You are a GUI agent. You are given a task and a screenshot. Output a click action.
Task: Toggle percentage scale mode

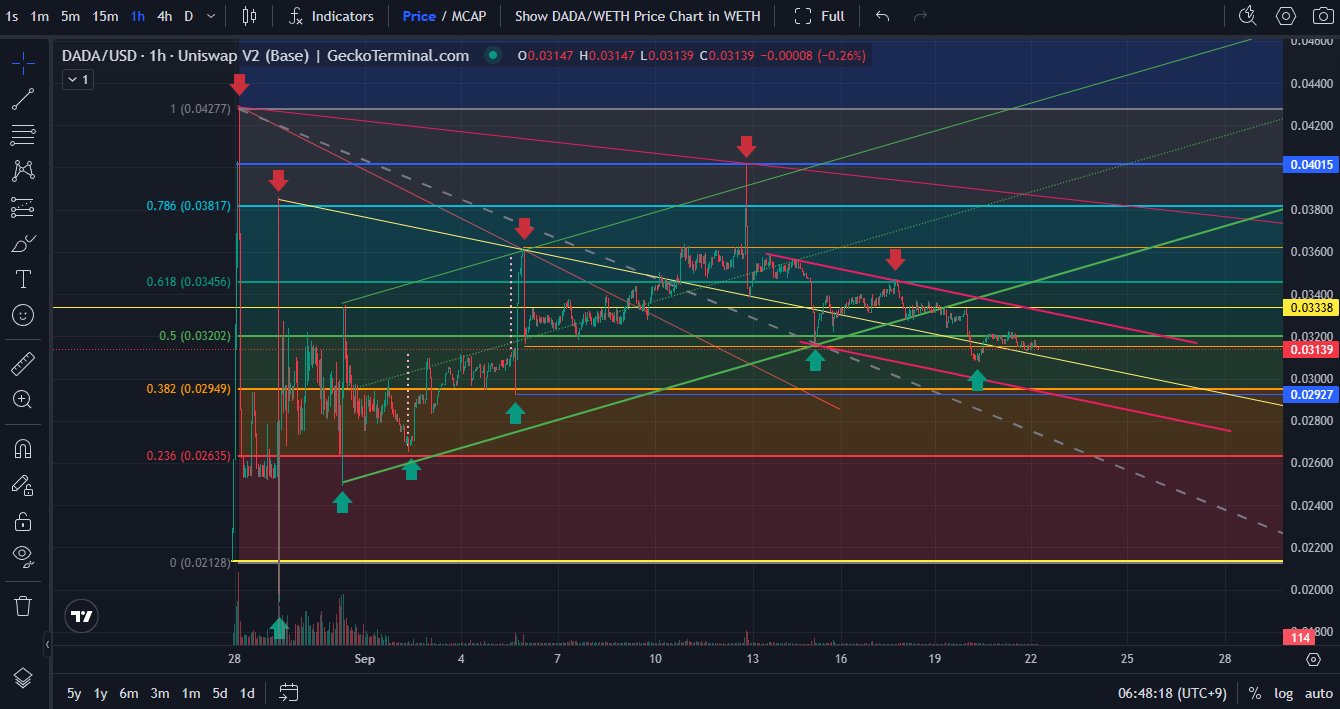[1255, 693]
